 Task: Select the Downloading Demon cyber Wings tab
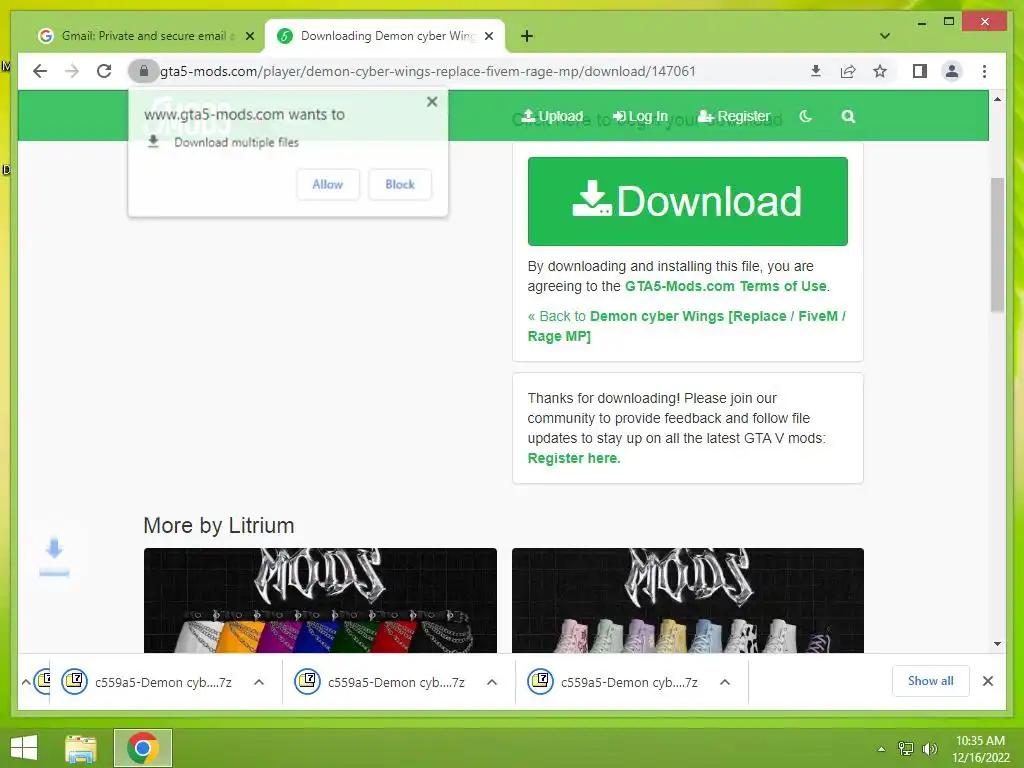(x=385, y=36)
